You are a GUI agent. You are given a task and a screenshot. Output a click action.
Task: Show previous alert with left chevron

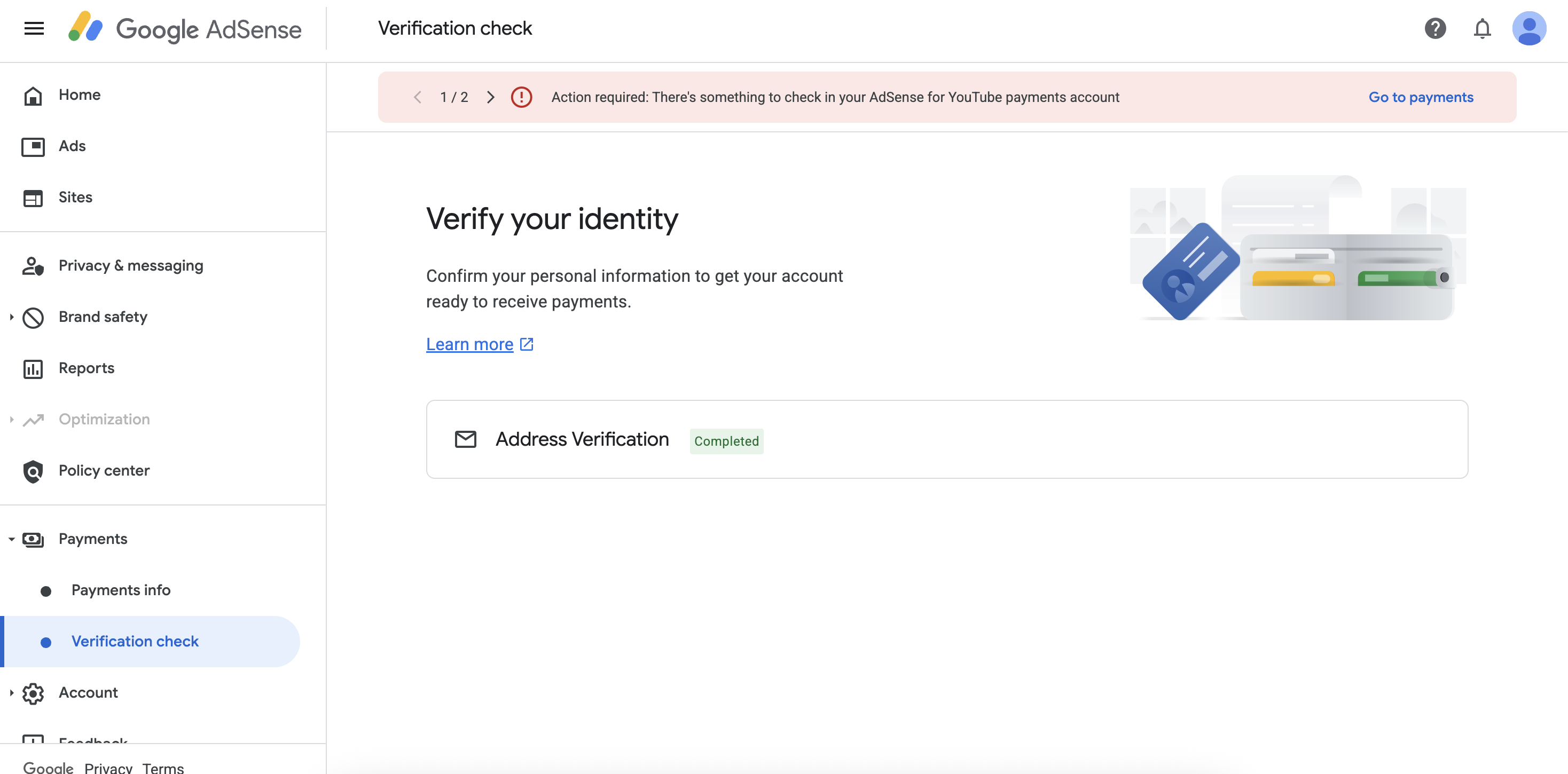[418, 97]
